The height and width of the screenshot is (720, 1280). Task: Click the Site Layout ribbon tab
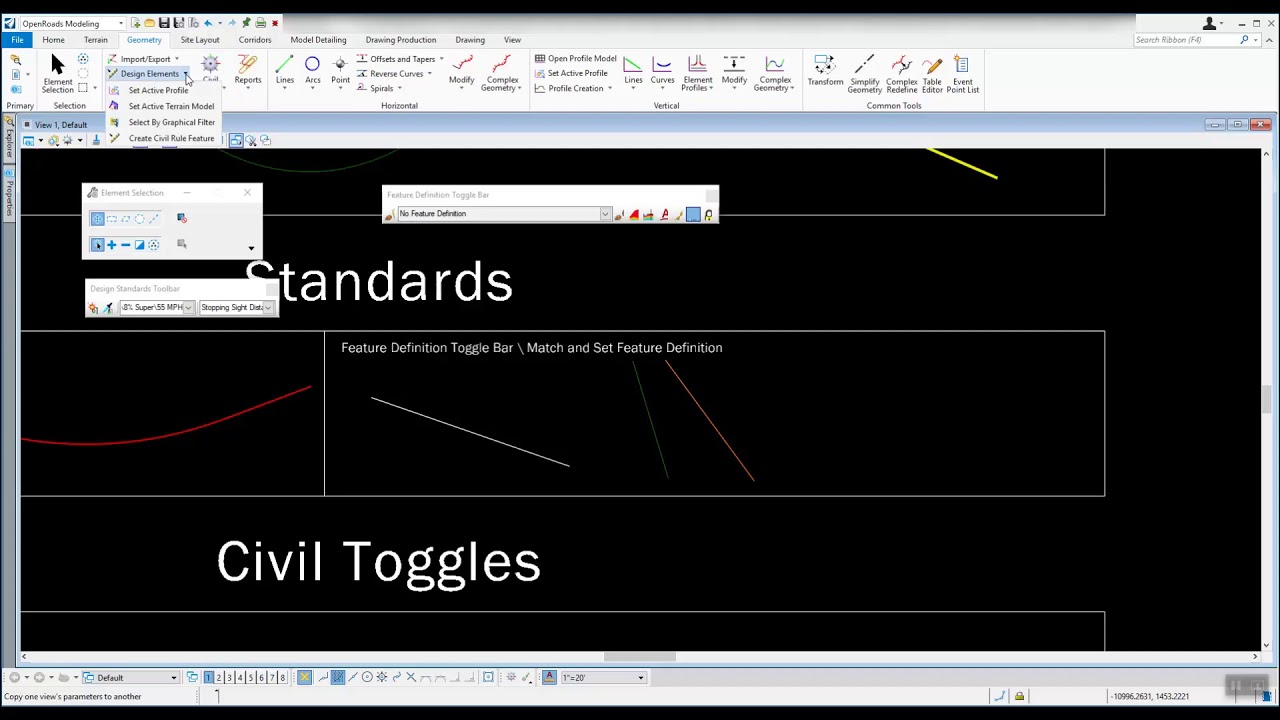coord(200,40)
